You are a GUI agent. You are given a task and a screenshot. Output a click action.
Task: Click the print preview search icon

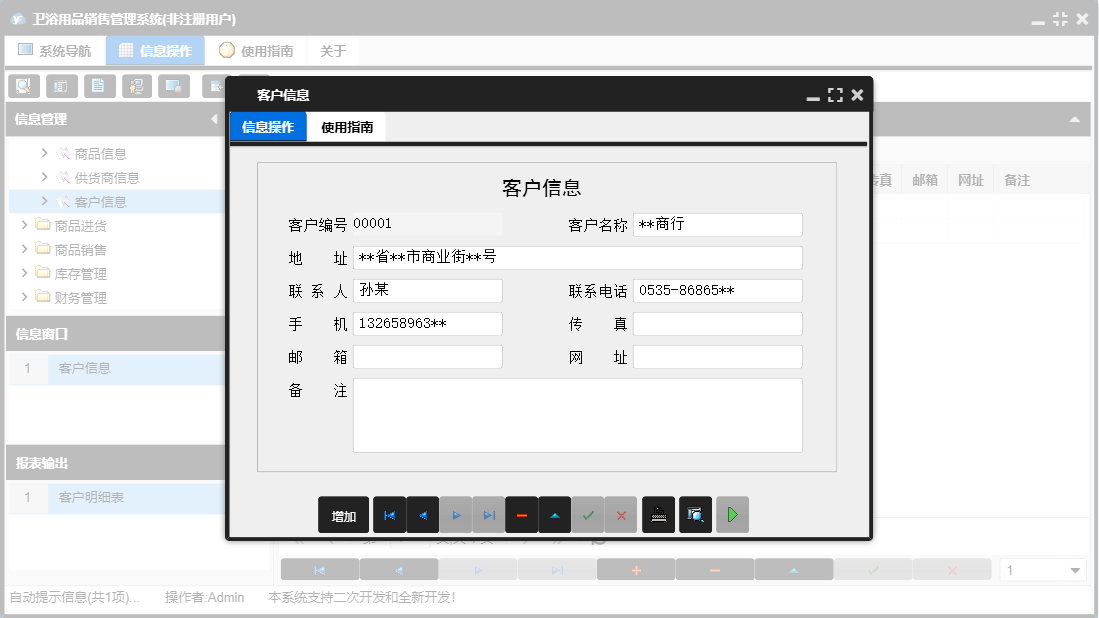(x=695, y=514)
